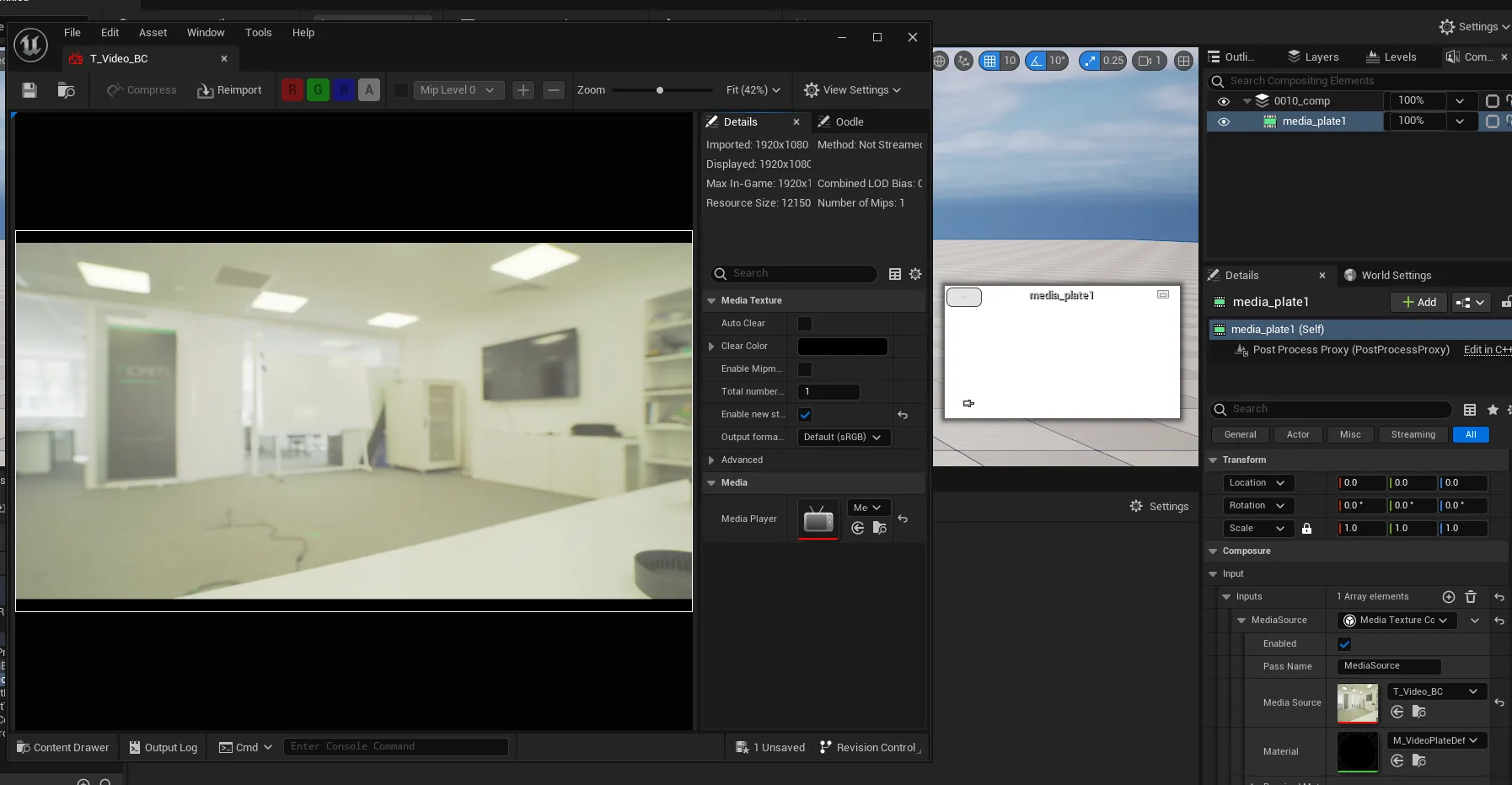Toggle the red channel button

coord(292,90)
